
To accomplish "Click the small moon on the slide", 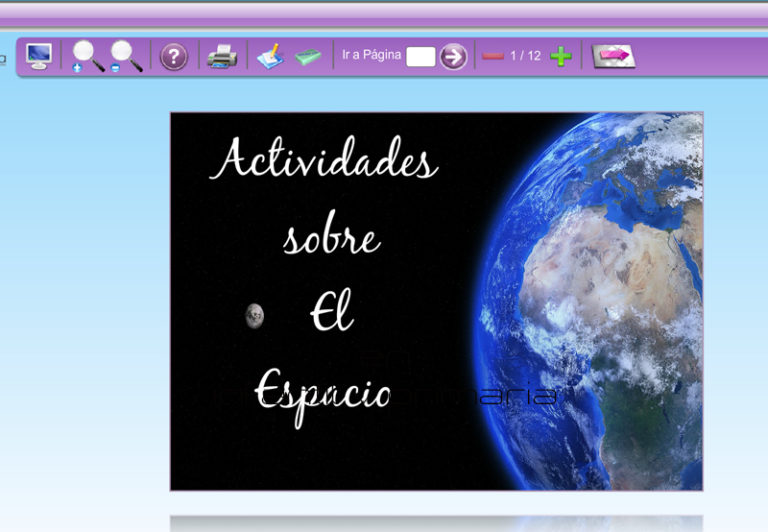I will [x=255, y=316].
